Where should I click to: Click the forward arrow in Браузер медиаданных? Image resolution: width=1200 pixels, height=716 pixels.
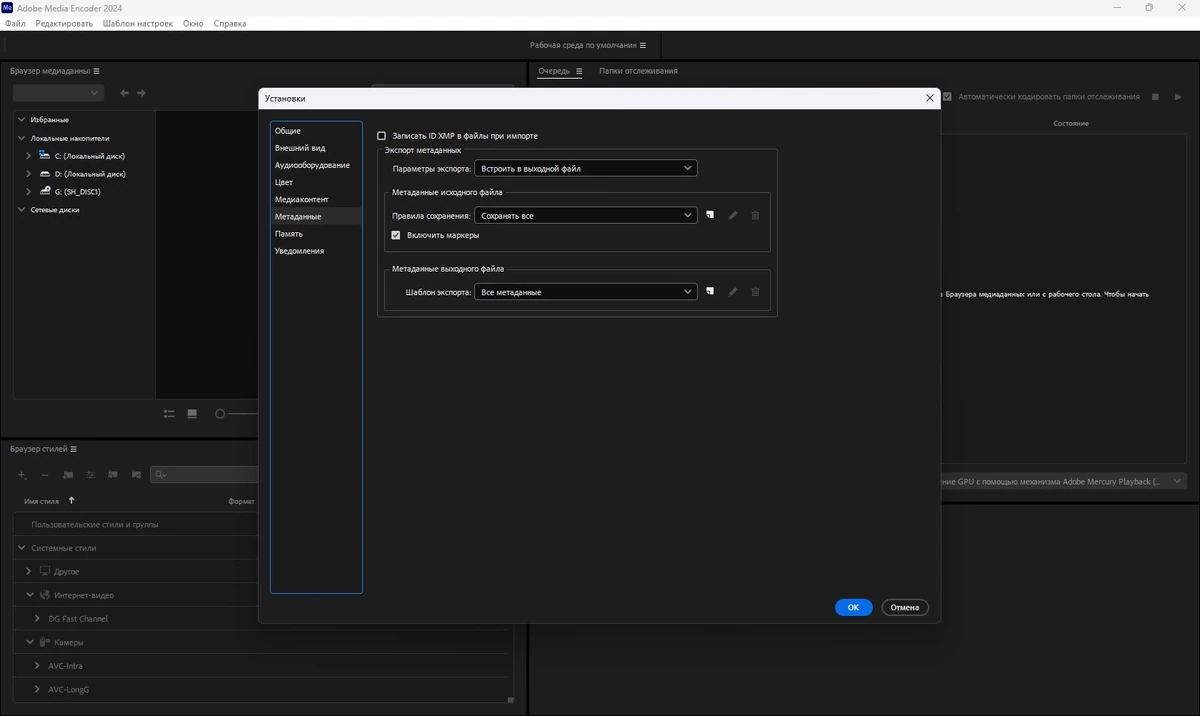141,93
